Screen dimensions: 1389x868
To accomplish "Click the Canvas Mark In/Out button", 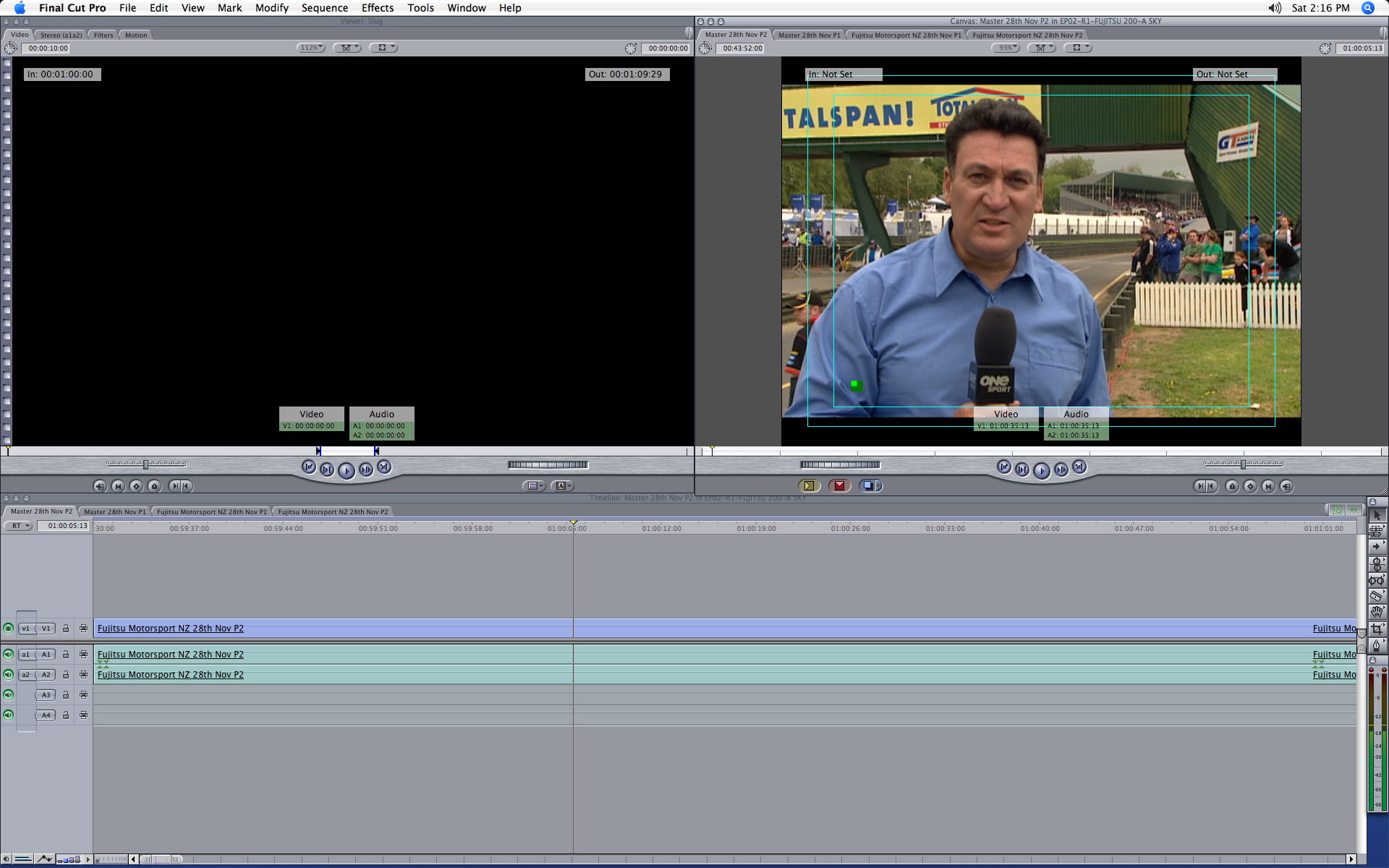I will point(1205,486).
